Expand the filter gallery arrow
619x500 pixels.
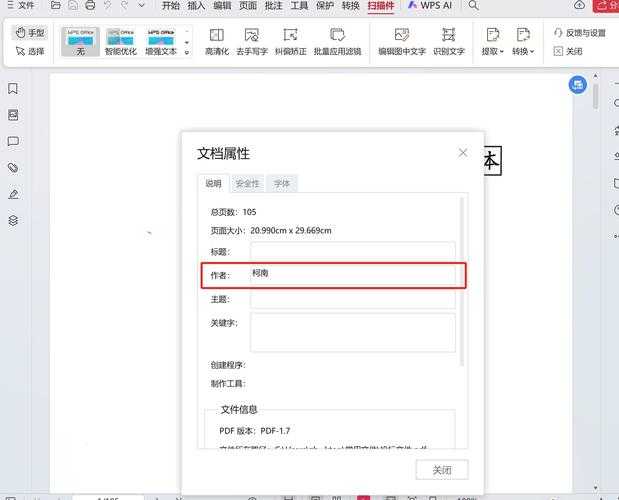(187, 52)
